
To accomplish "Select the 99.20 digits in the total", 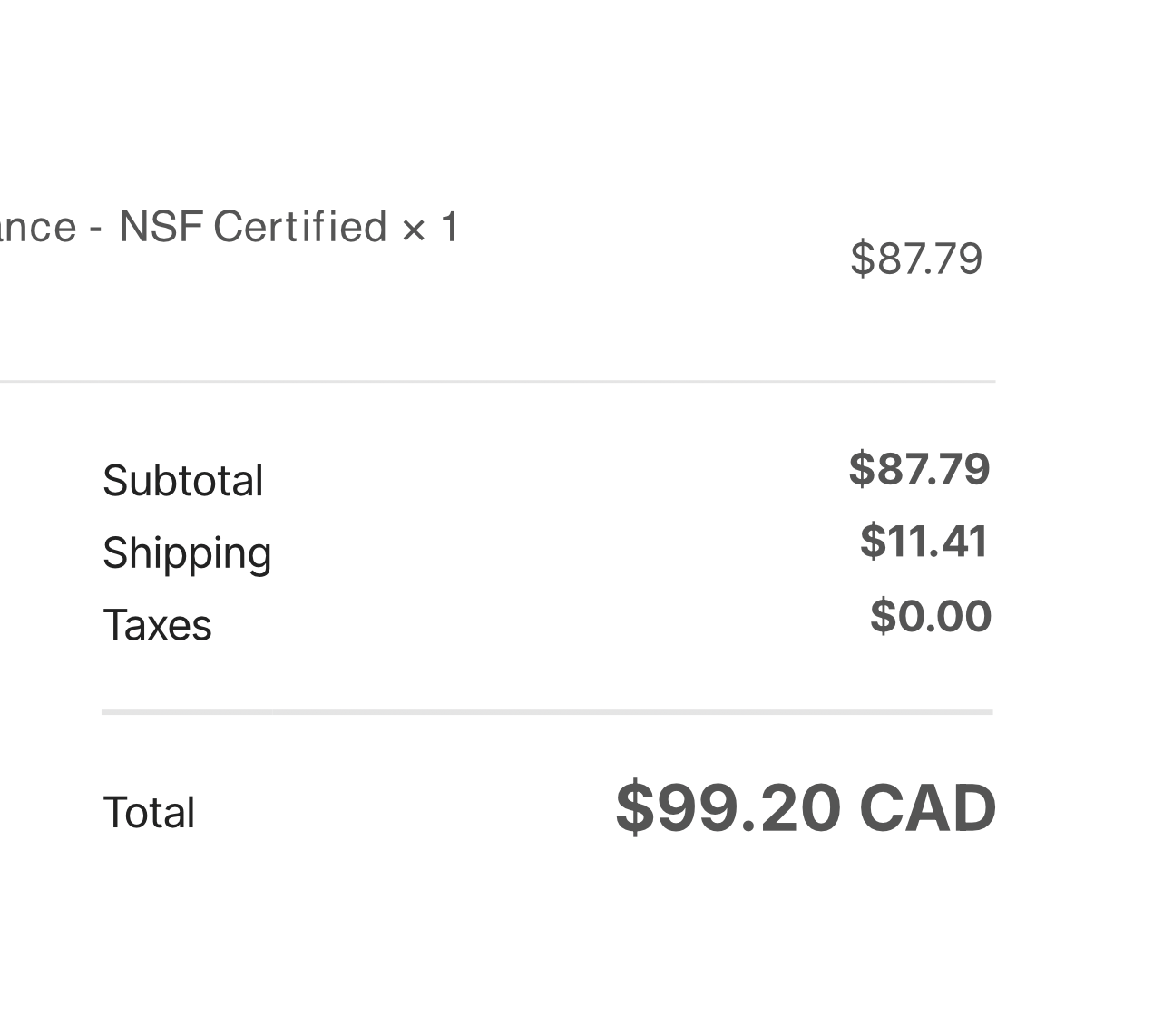I will (749, 807).
